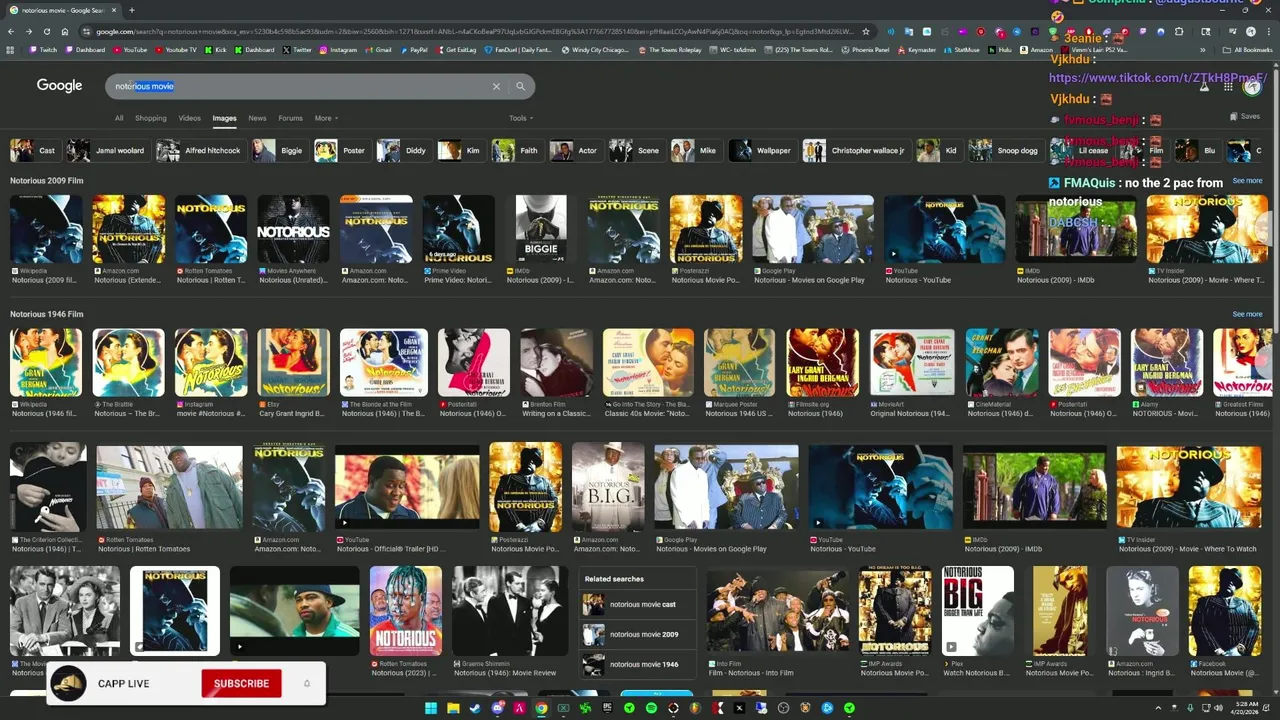
Task: Filter images by the Wallpaper chip
Action: click(761, 150)
